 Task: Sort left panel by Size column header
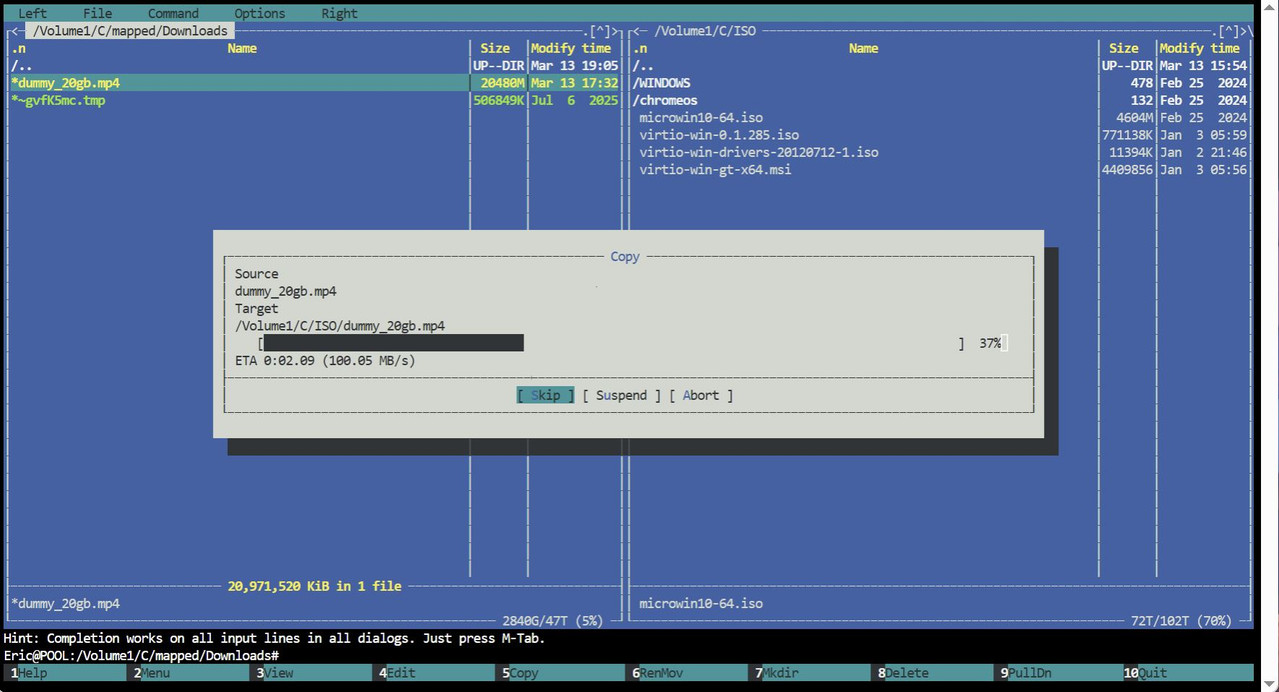[x=495, y=48]
